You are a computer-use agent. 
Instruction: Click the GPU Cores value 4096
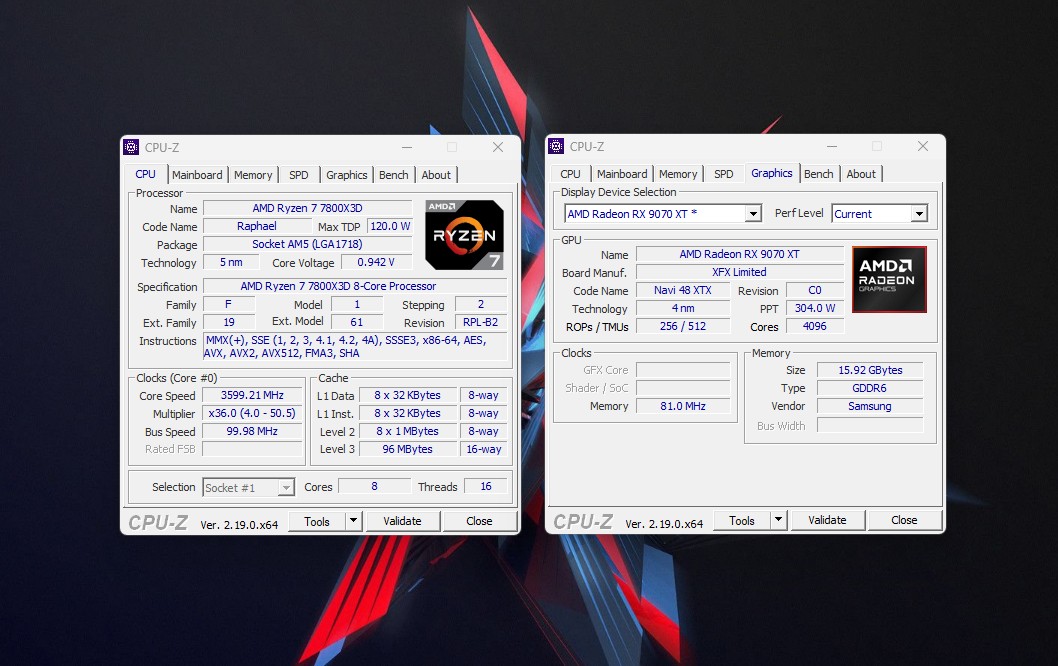point(815,327)
